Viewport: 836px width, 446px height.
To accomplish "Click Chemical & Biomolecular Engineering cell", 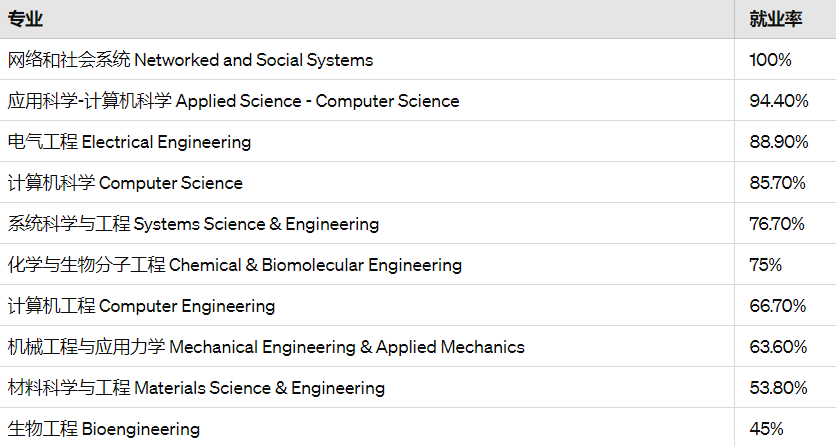I will coord(367,265).
